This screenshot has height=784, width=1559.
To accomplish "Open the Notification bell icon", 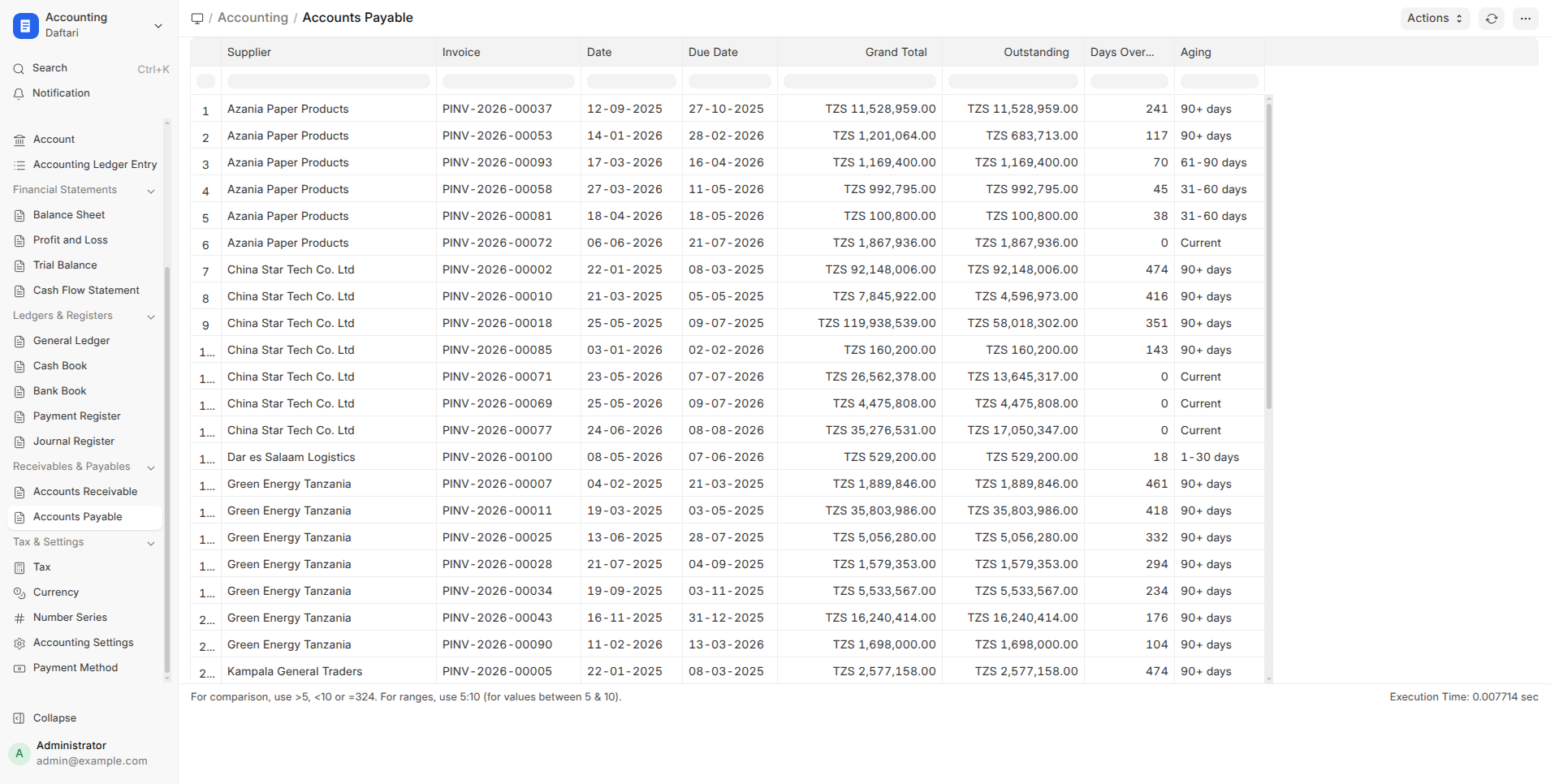I will 19,94.
